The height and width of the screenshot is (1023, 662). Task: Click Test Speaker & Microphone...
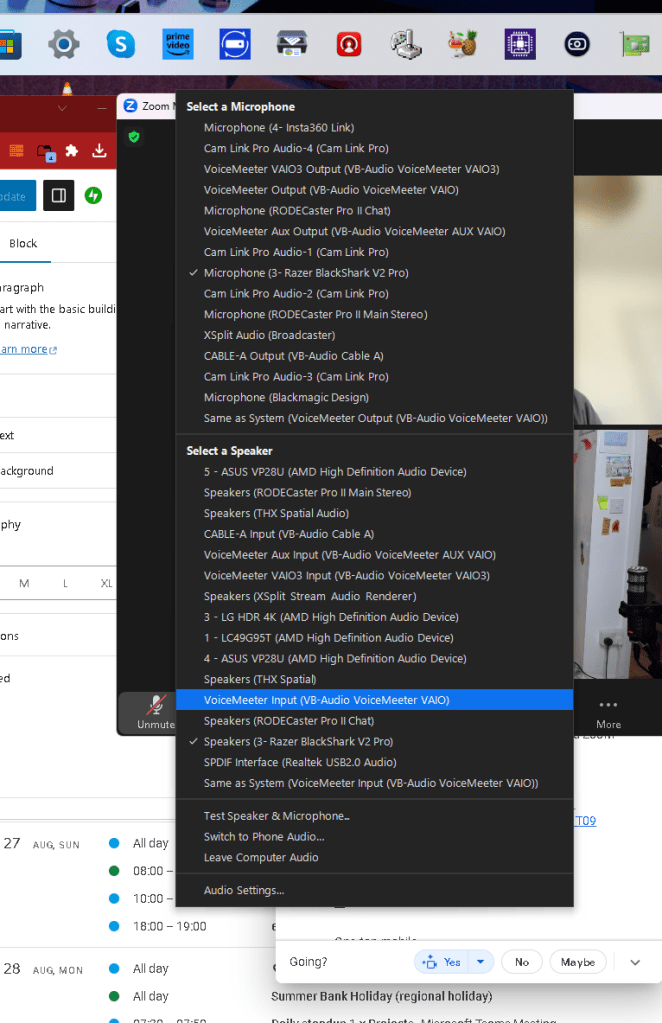pos(374,816)
